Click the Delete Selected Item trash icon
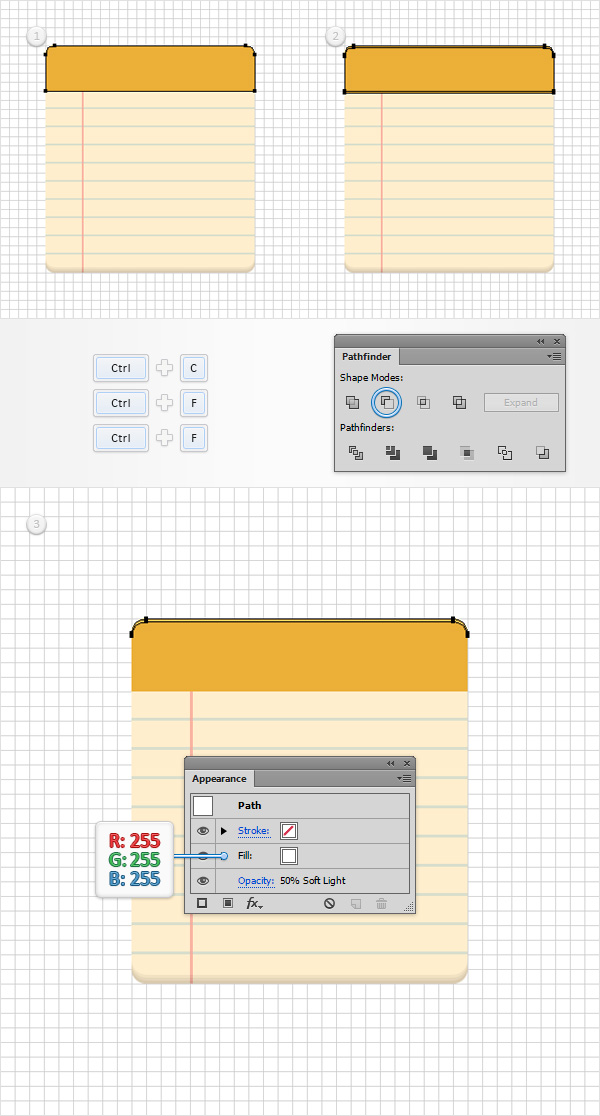This screenshot has height=1116, width=600. pyautogui.click(x=381, y=903)
